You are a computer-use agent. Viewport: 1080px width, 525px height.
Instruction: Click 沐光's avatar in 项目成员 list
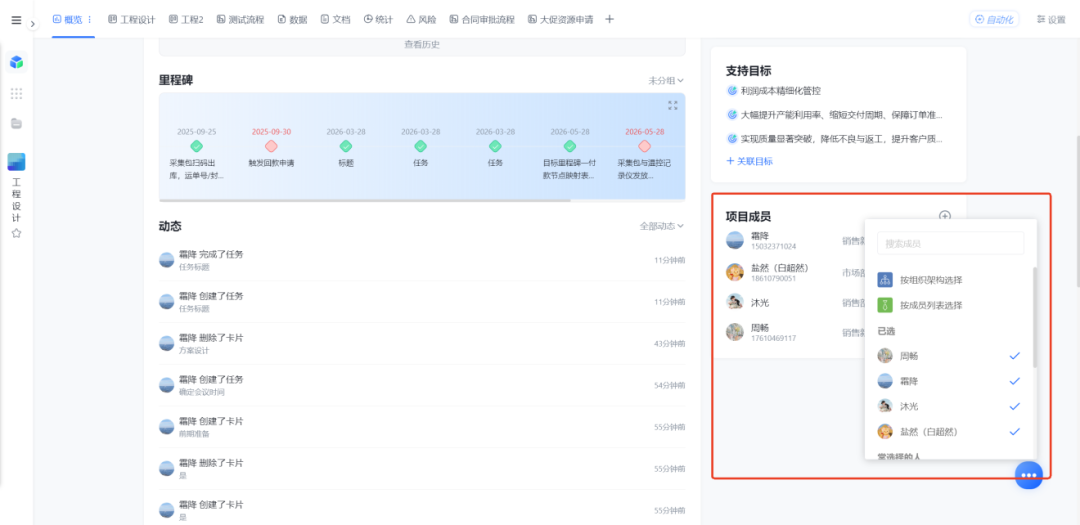coord(735,302)
